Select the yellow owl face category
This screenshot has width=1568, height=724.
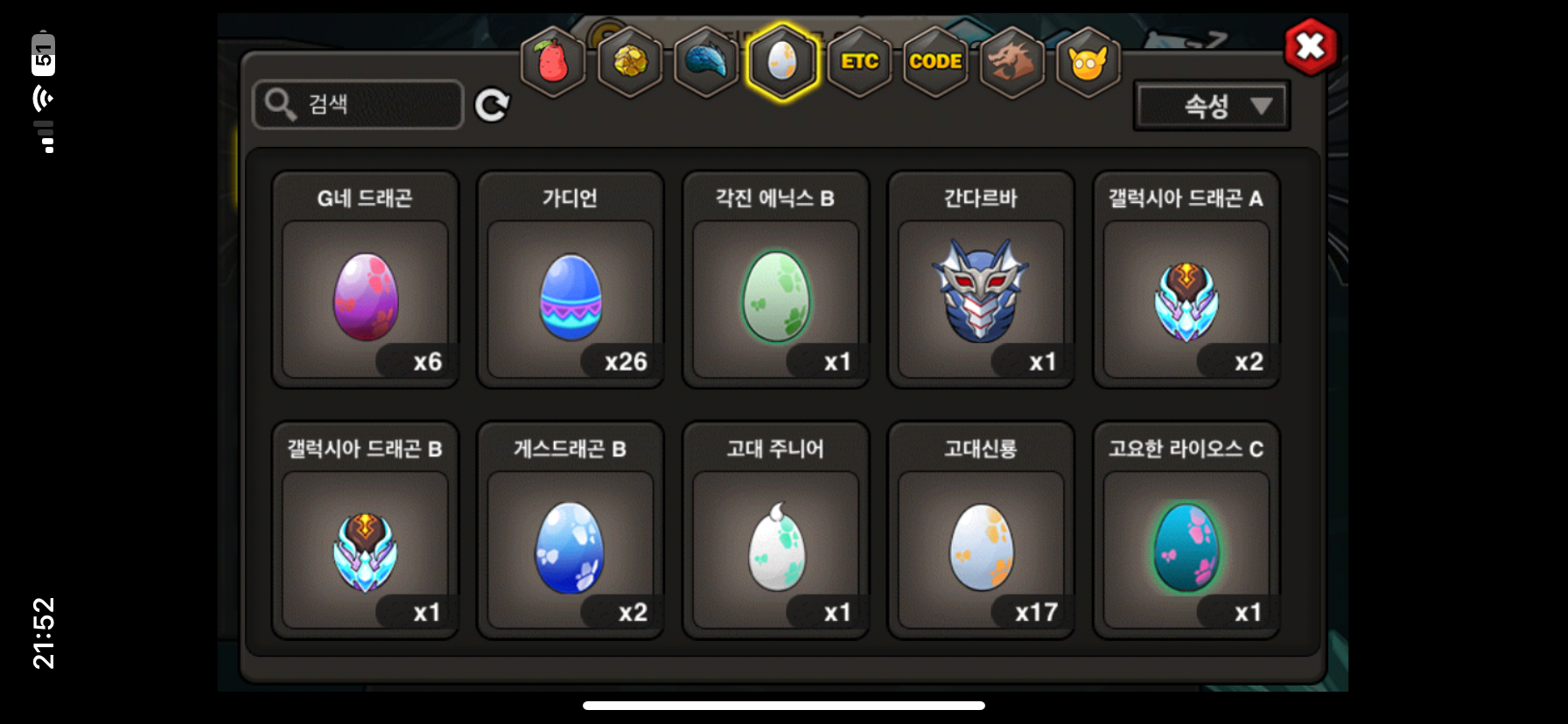(1088, 62)
